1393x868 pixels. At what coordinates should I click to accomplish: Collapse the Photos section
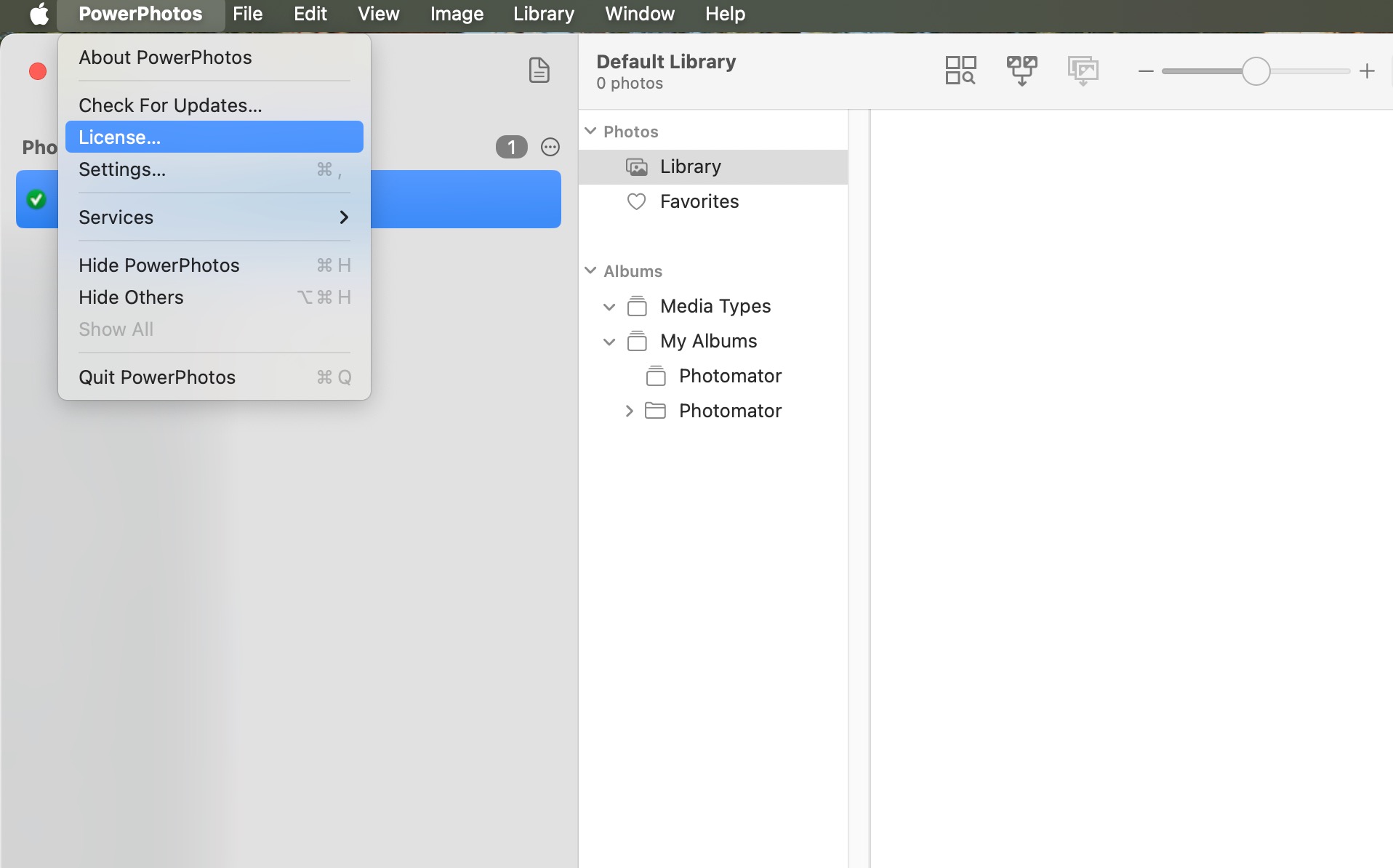tap(590, 131)
